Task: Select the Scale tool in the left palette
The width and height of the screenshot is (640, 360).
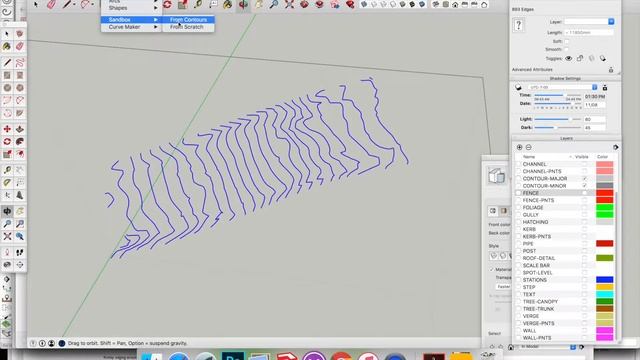Action: pos(7,154)
